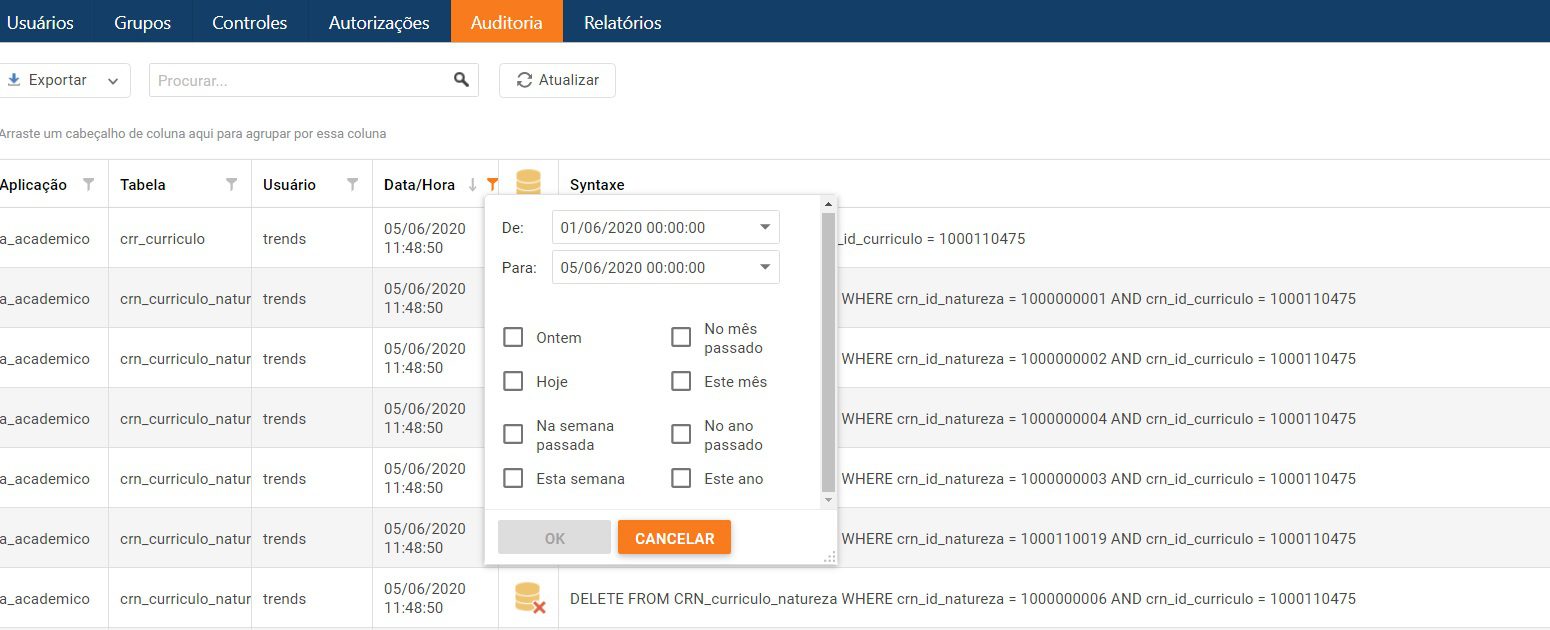Open the Para date dropdown

pos(765,268)
